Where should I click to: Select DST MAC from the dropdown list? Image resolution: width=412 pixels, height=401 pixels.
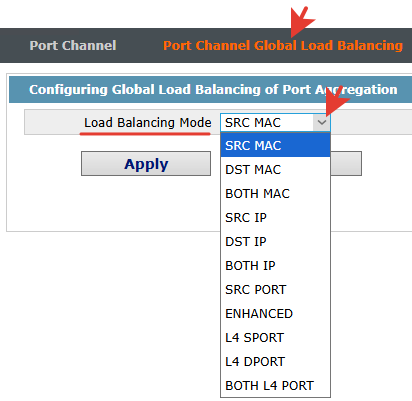[x=275, y=169]
